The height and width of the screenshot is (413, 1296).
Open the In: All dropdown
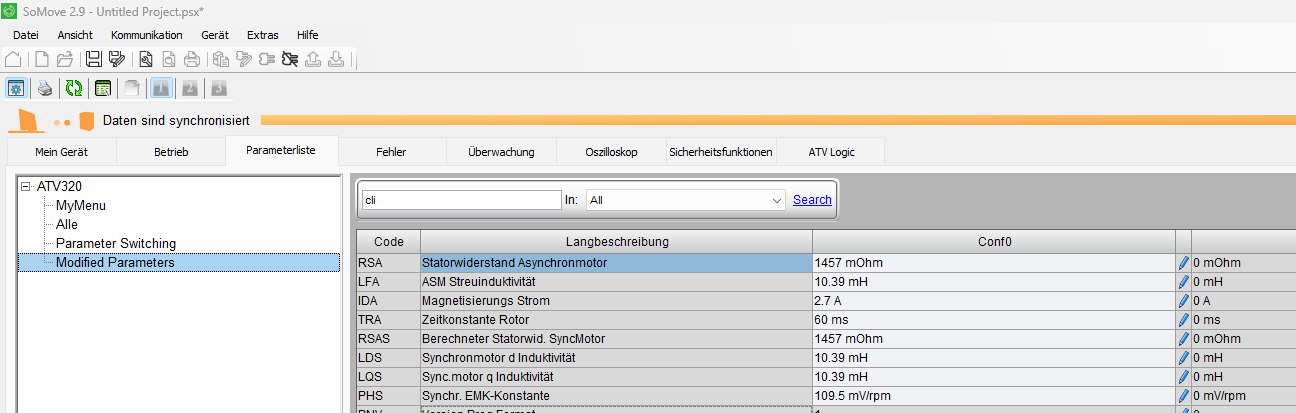(686, 200)
